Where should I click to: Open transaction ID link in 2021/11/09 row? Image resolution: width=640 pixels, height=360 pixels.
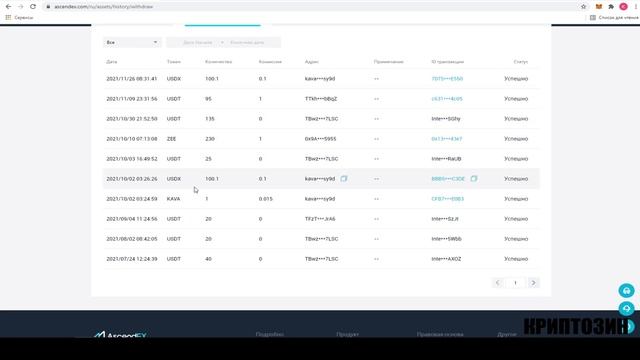click(447, 99)
